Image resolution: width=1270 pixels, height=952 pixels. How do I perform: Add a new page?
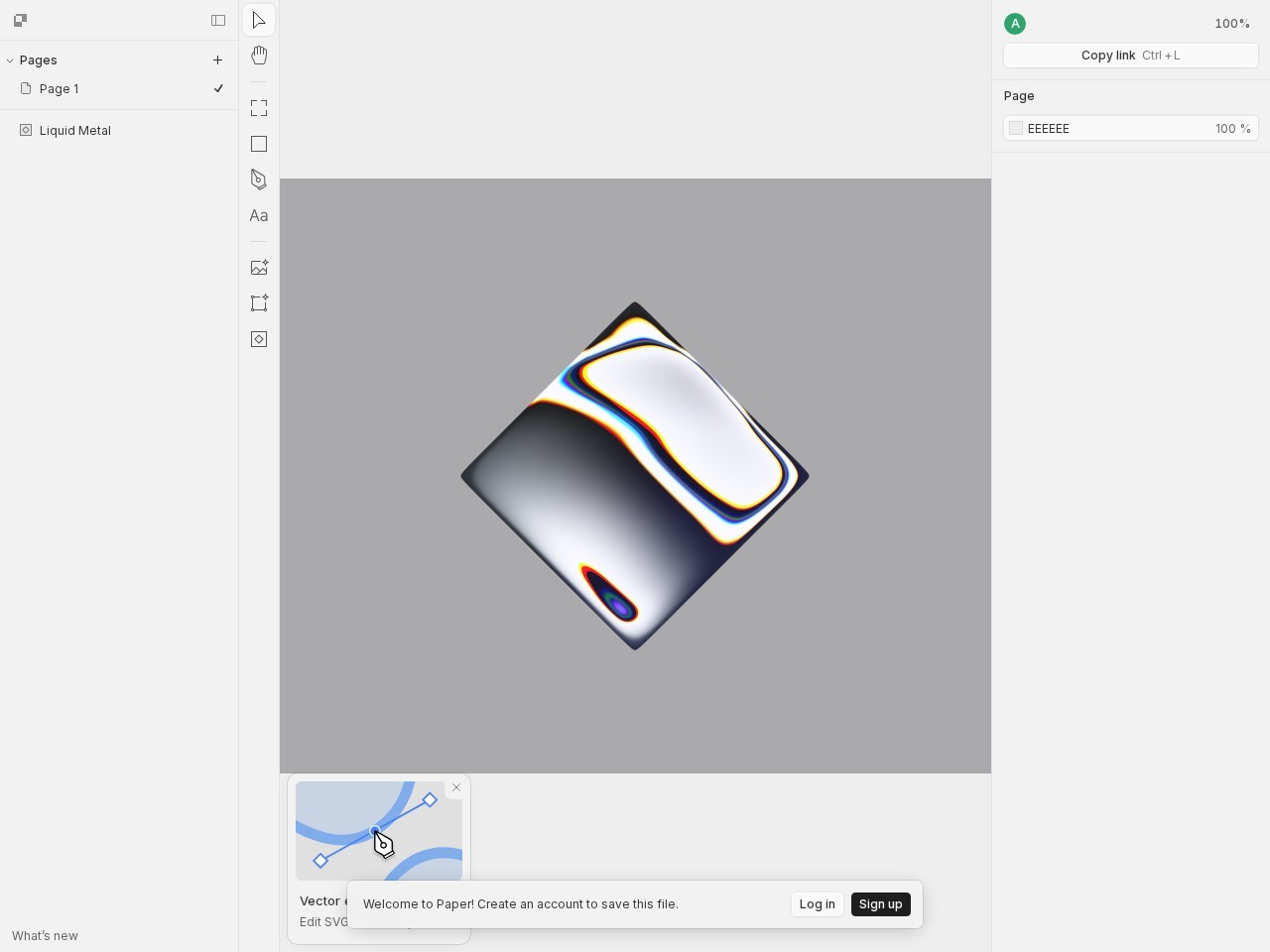217,60
